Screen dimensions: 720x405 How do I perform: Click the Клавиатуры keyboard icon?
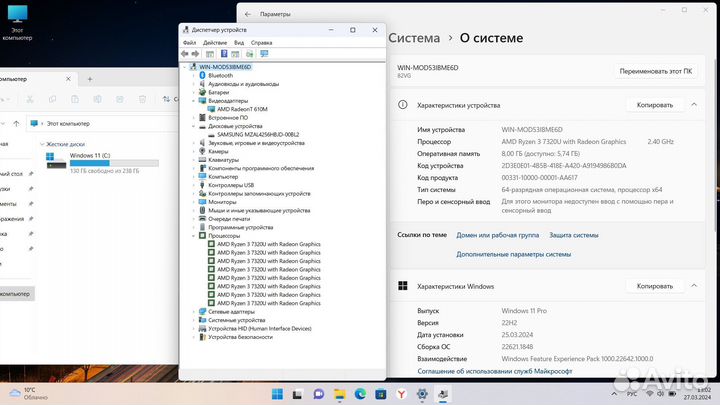(x=202, y=160)
